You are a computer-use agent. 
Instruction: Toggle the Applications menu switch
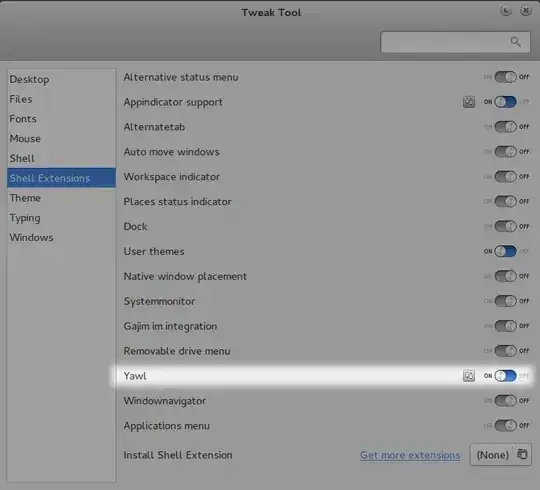coord(506,425)
